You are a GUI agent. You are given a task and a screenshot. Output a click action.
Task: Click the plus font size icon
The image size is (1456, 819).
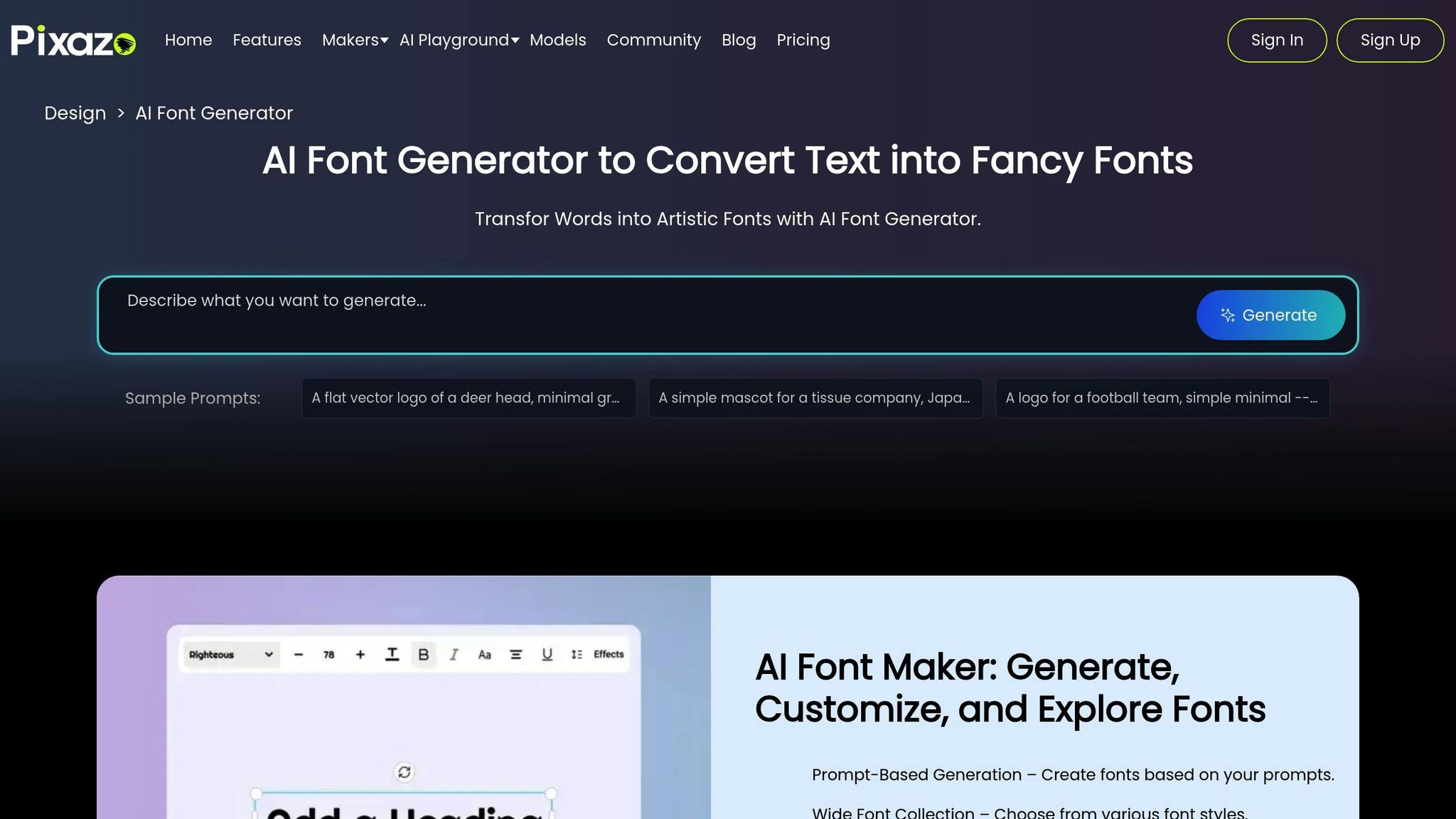point(360,654)
